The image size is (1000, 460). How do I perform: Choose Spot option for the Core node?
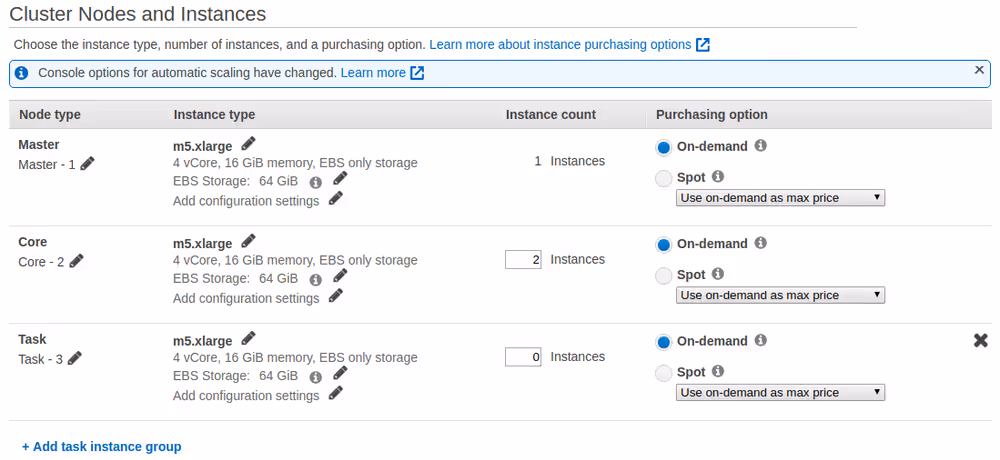point(664,276)
